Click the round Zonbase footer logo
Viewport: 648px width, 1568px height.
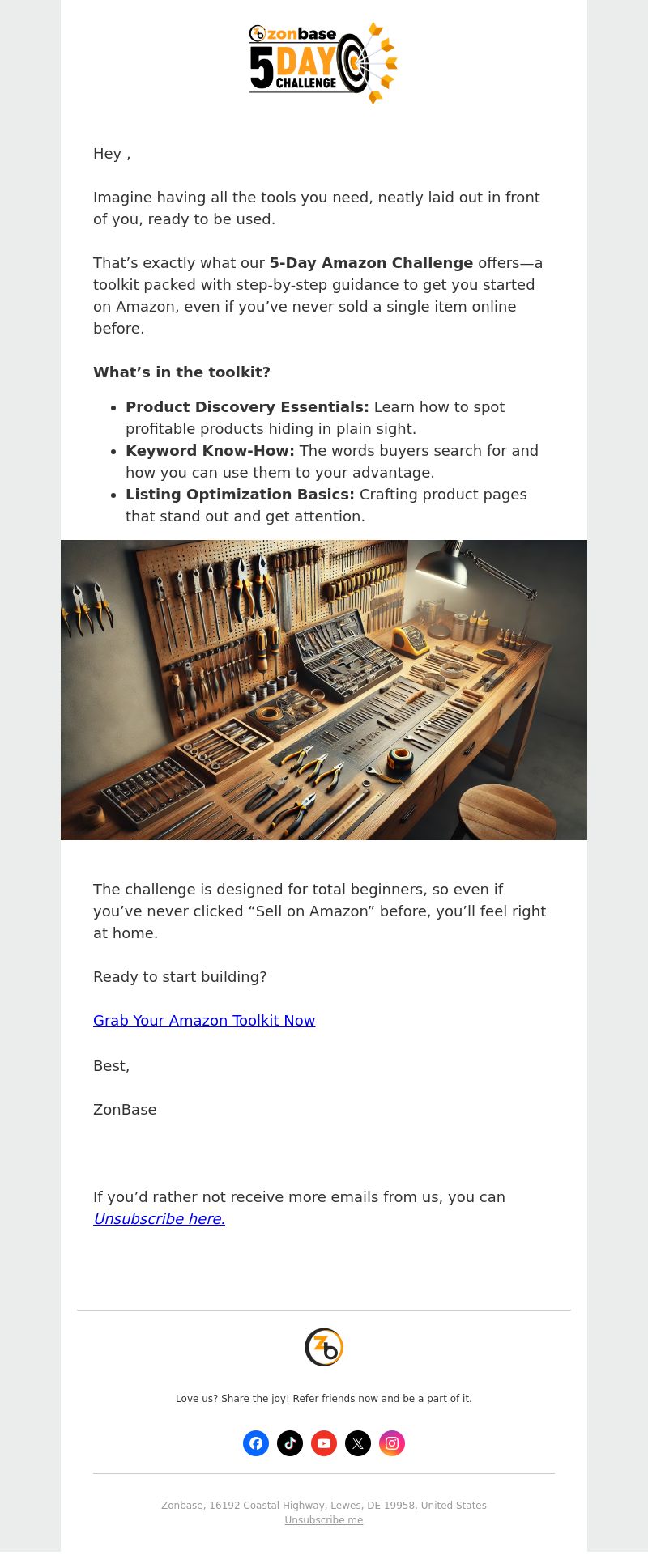[324, 1347]
